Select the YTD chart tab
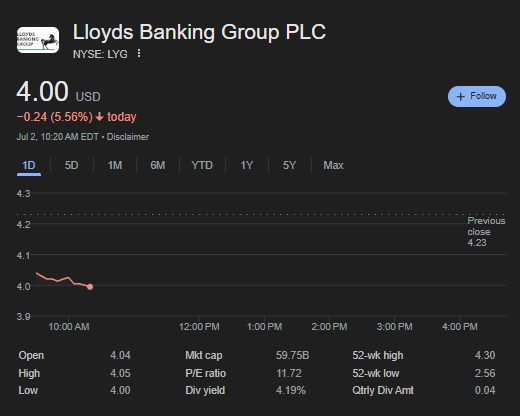The width and height of the screenshot is (520, 416). pos(202,165)
